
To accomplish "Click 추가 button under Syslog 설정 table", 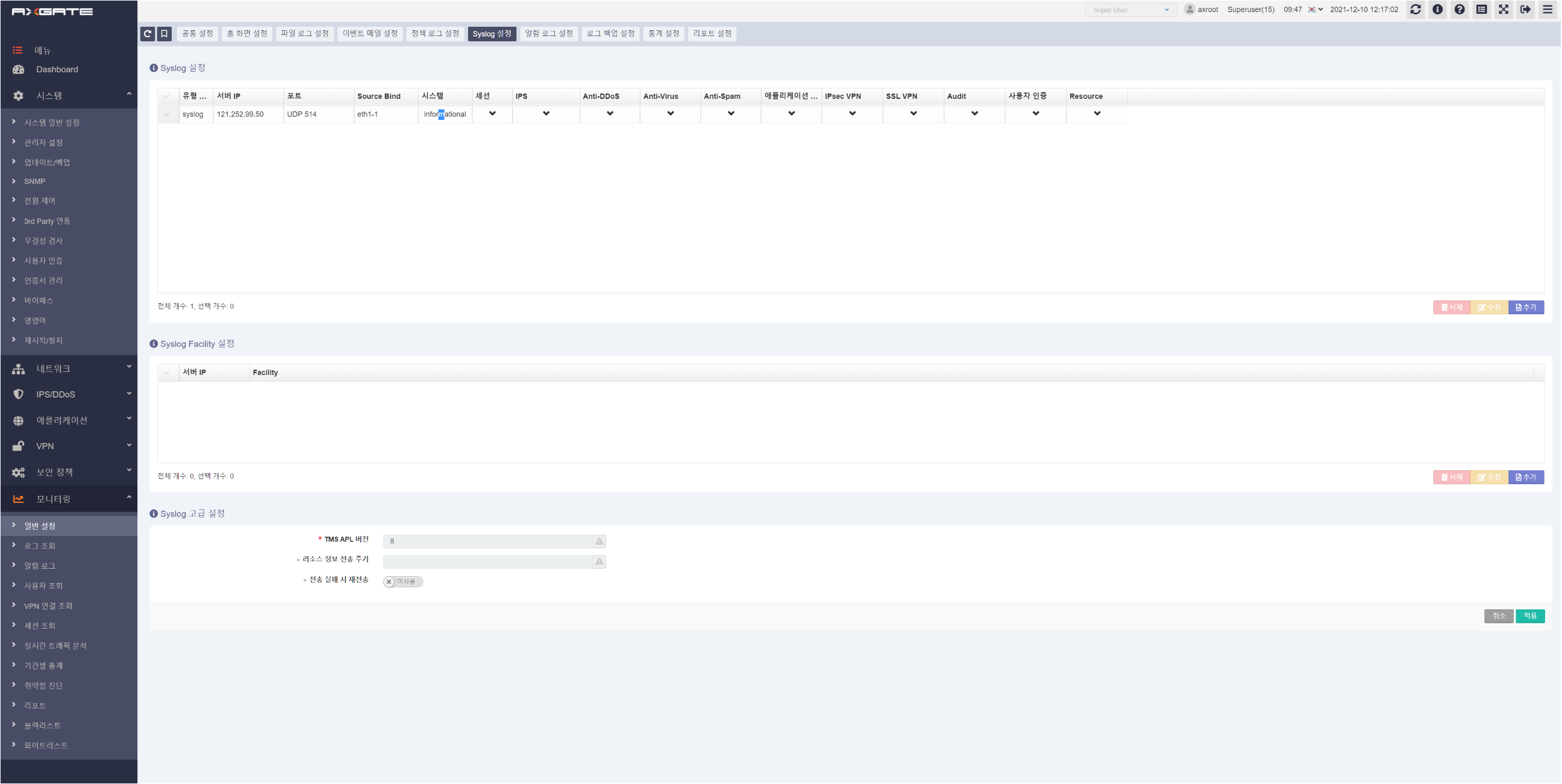I will pyautogui.click(x=1526, y=307).
